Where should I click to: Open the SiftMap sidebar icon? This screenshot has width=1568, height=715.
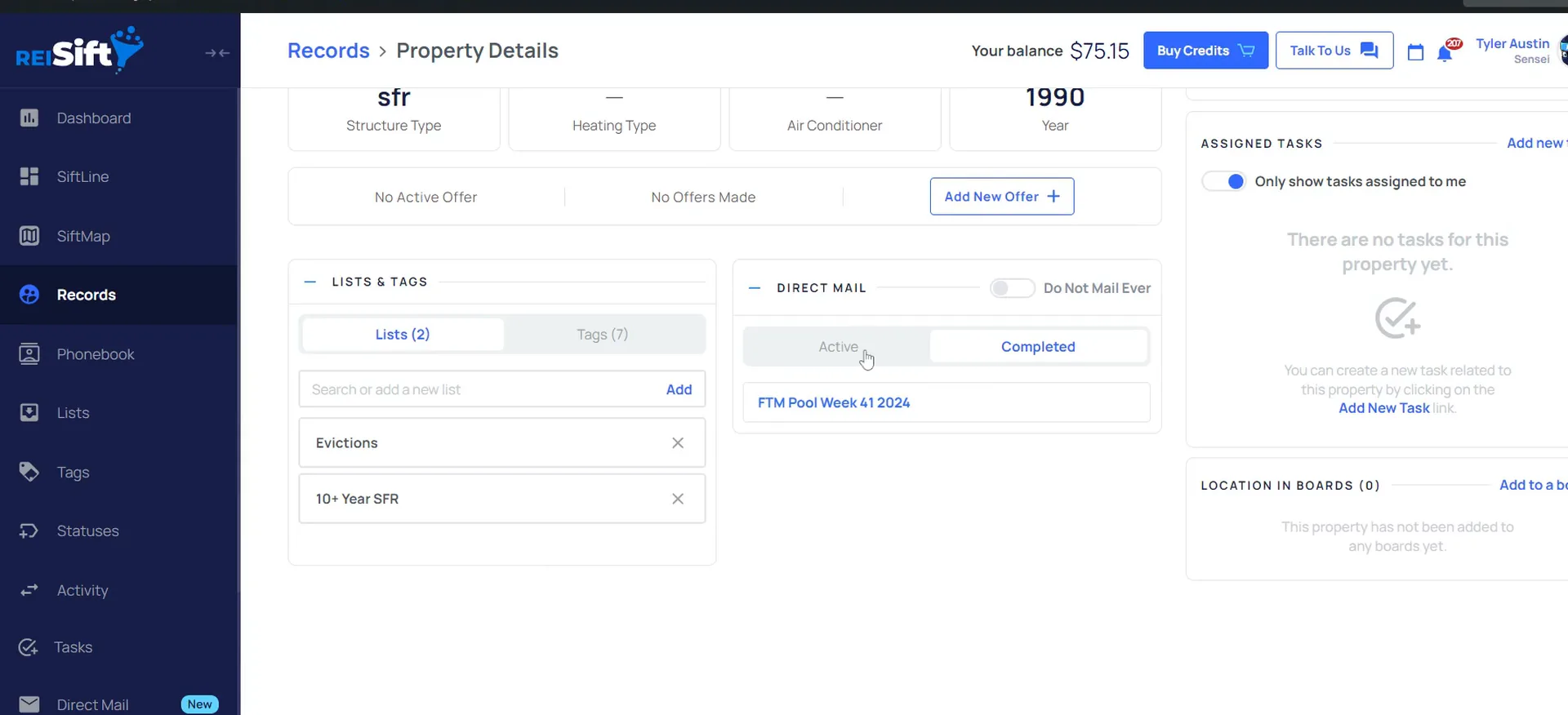(x=29, y=236)
